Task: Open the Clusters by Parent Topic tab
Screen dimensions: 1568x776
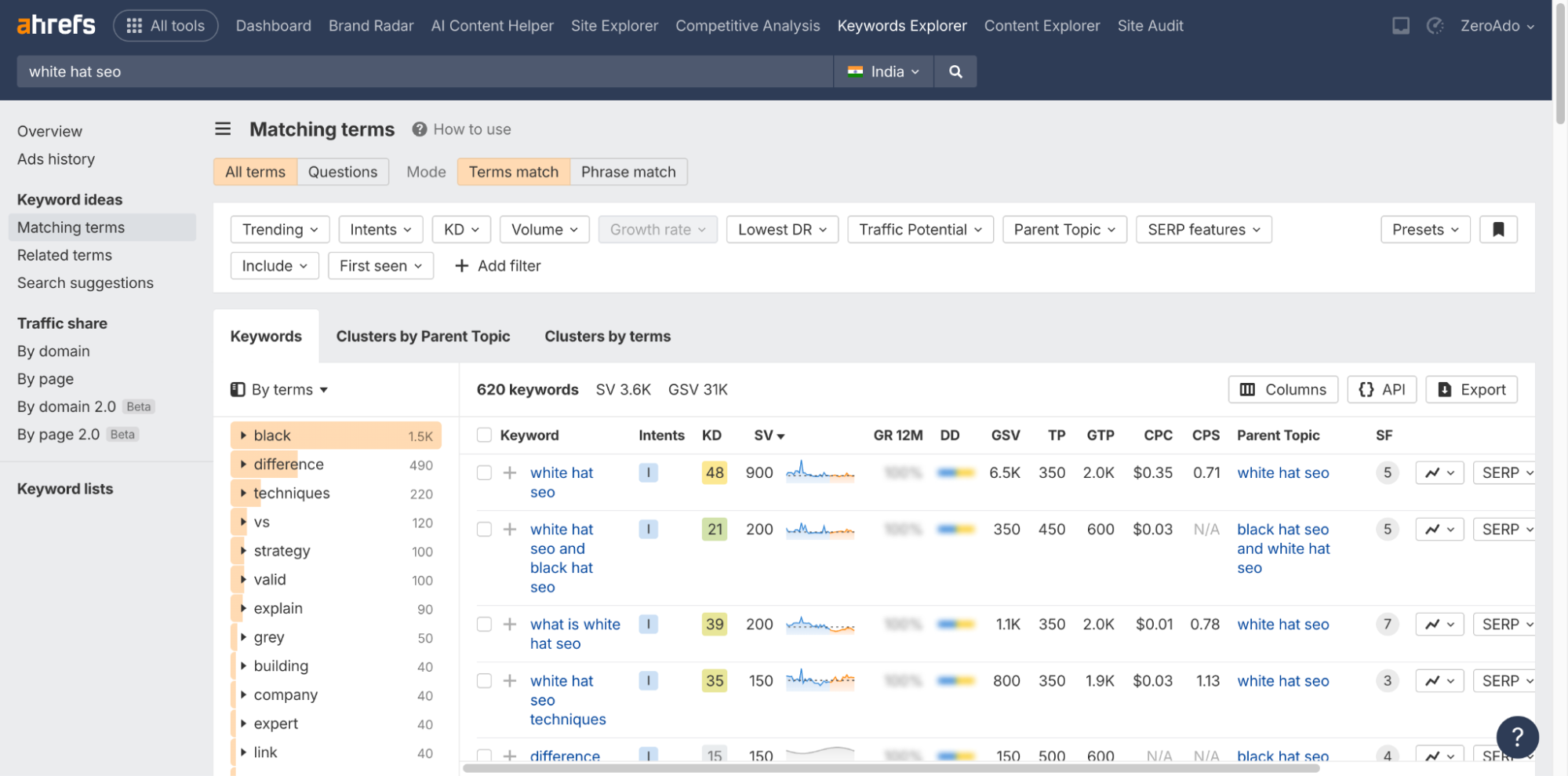Action: [x=423, y=336]
